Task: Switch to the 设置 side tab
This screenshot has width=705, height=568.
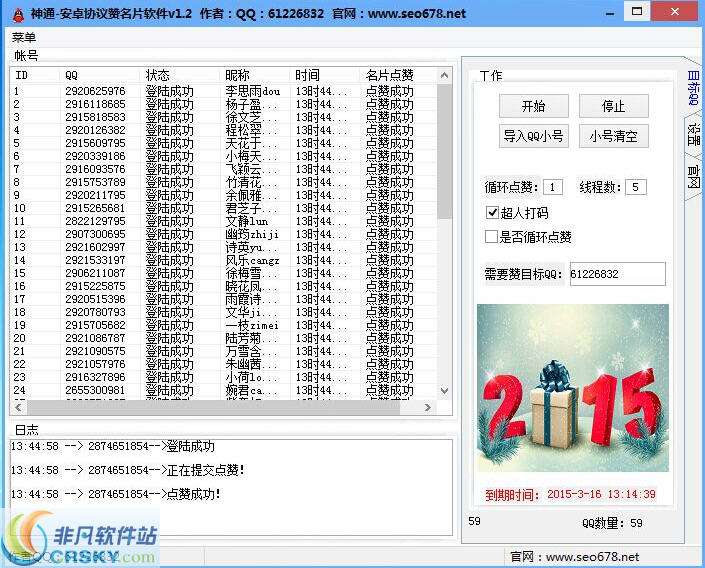Action: [693, 135]
